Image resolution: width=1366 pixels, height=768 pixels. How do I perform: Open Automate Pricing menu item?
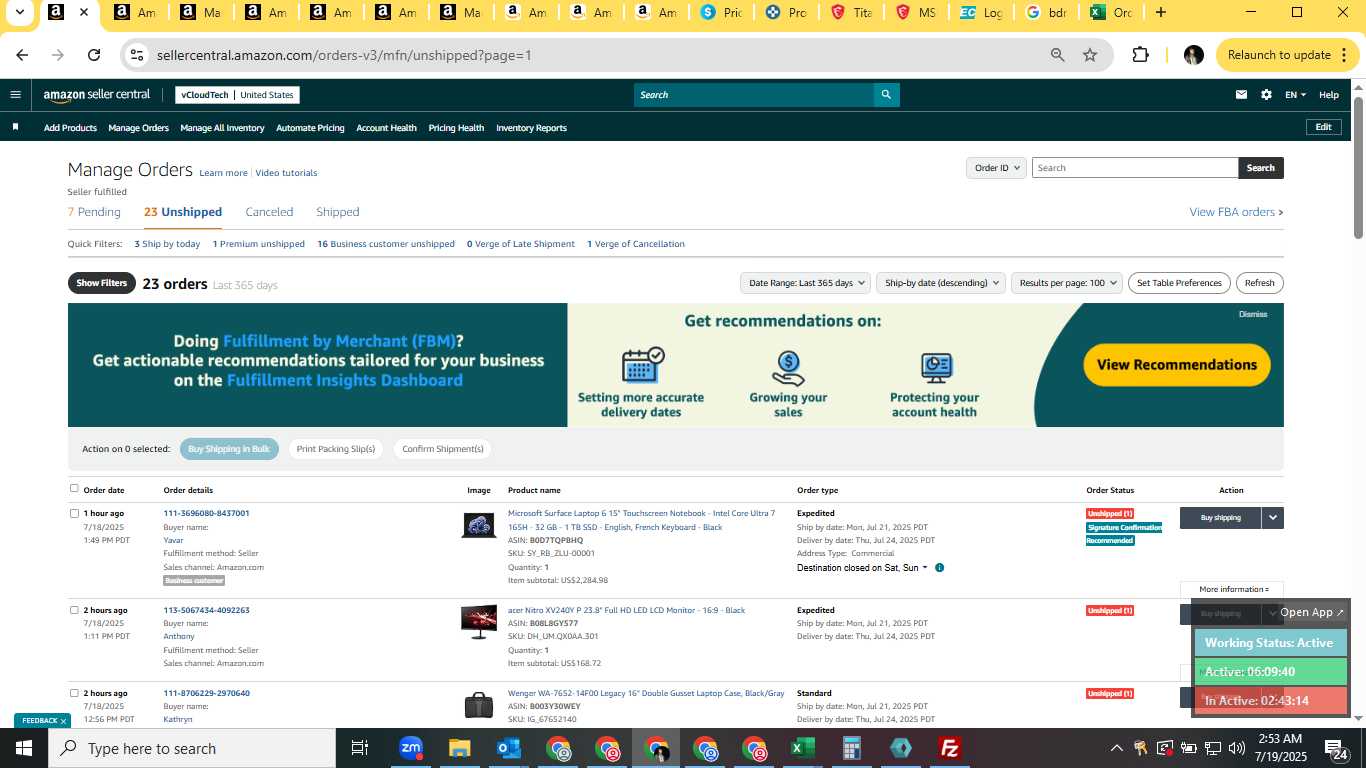(x=310, y=128)
